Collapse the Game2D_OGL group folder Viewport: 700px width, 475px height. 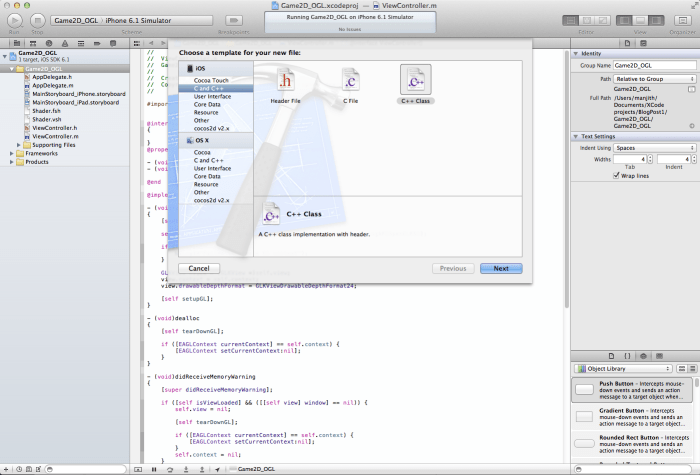click(x=12, y=69)
